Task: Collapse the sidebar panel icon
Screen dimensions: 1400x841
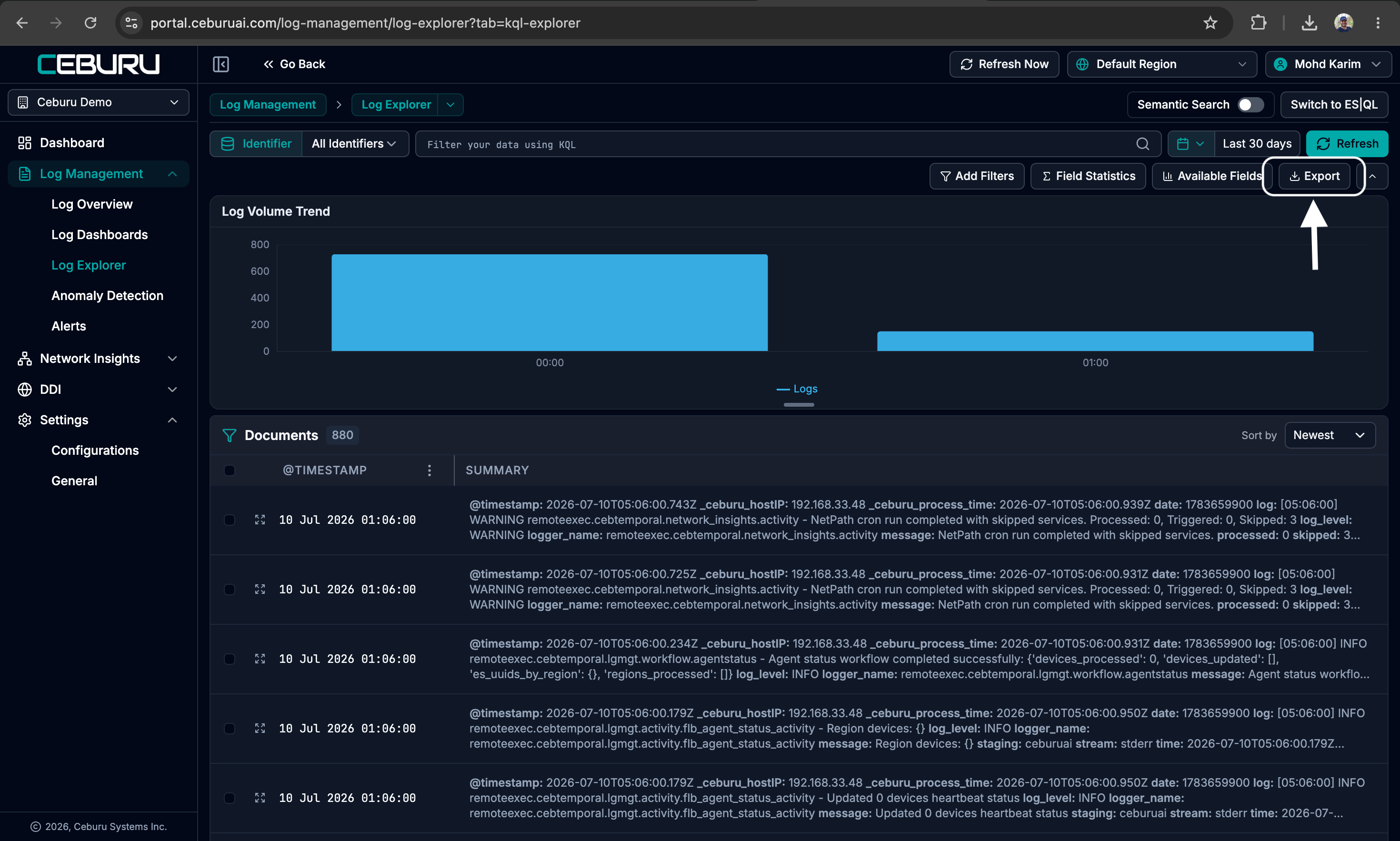Action: pos(221,64)
